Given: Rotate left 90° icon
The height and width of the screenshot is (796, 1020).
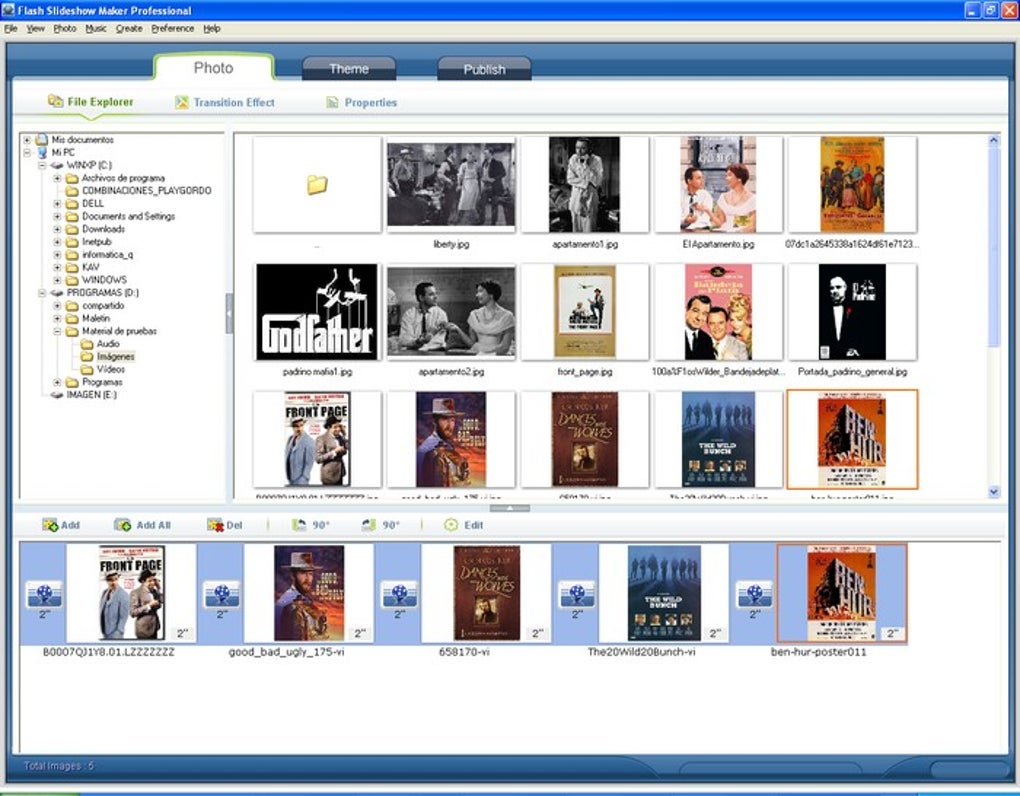Looking at the screenshot, I should tap(299, 525).
